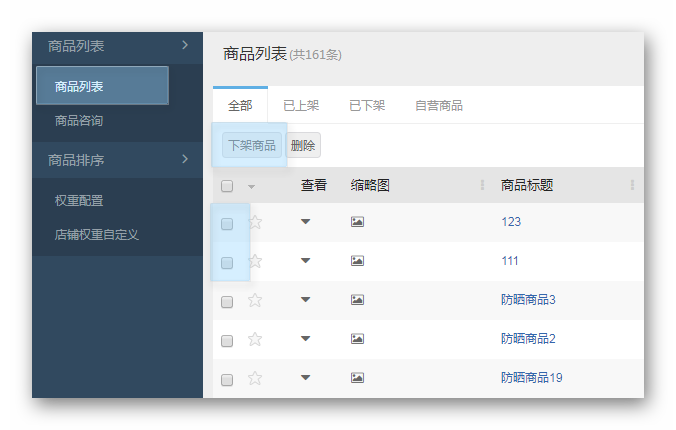The width and height of the screenshot is (676, 430).
Task: Click the 缩略图 column header
Action: click(x=370, y=185)
